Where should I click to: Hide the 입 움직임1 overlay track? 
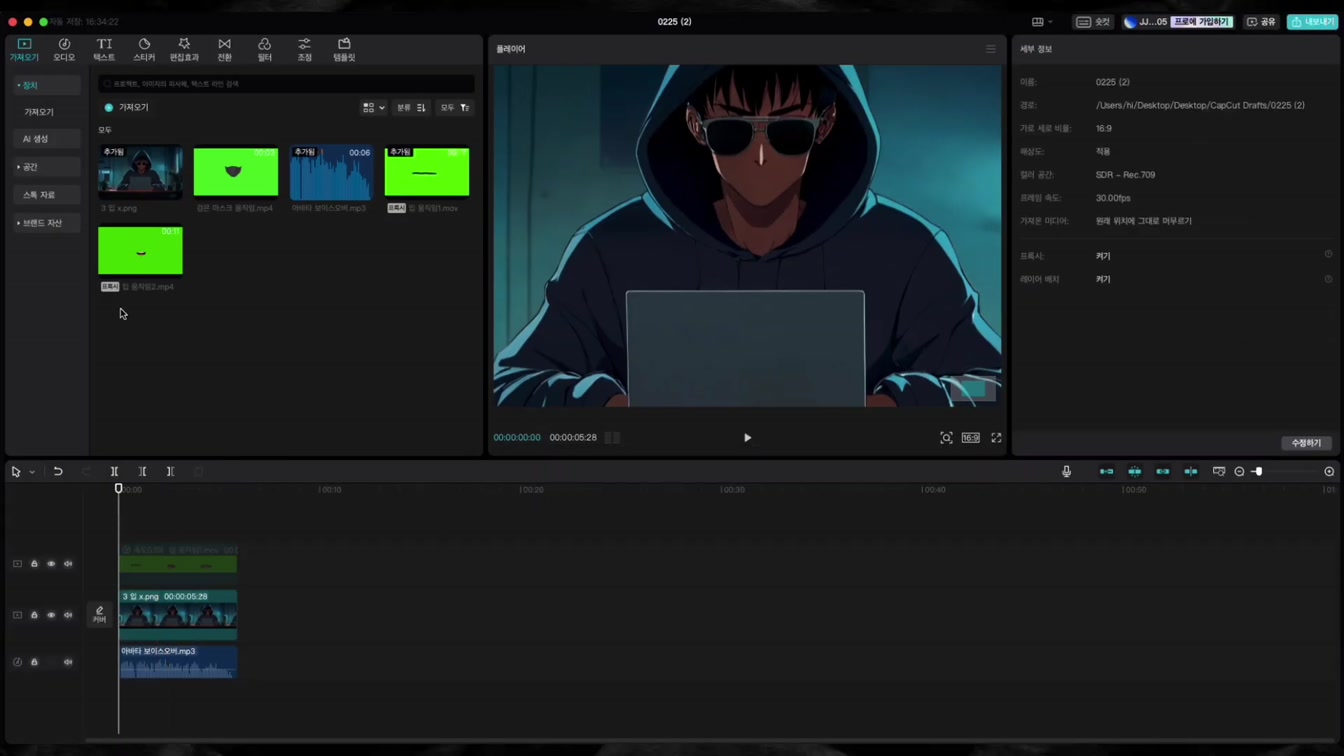tap(51, 564)
